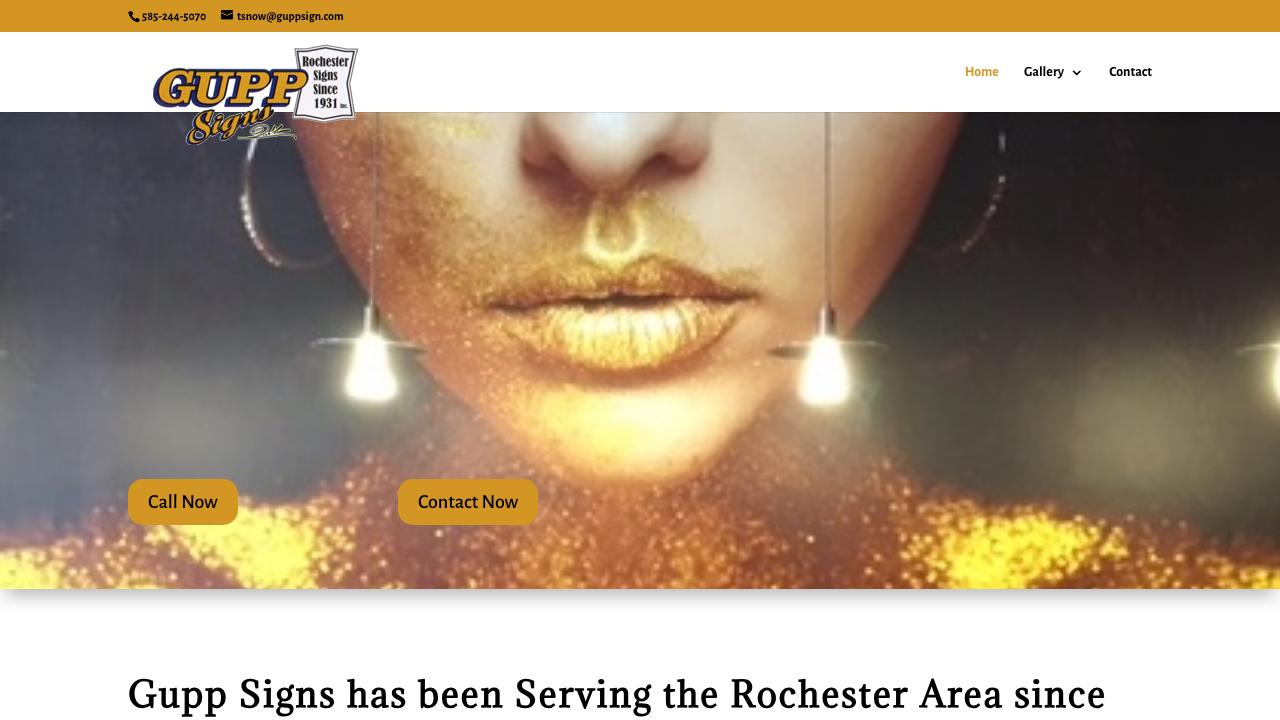Open the Gallery menu item
The height and width of the screenshot is (720, 1280).
[x=1043, y=72]
